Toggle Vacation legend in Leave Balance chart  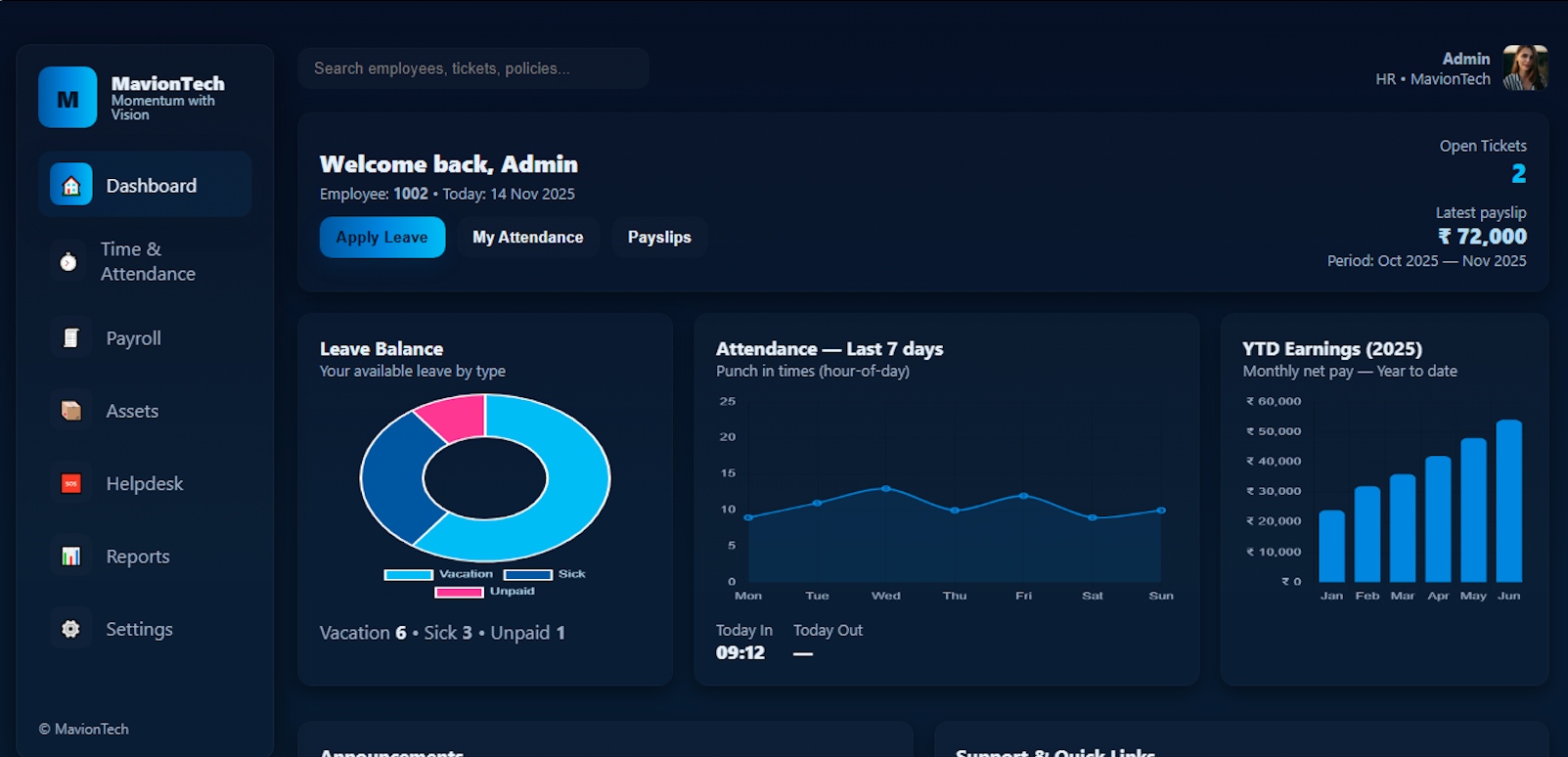coord(439,574)
